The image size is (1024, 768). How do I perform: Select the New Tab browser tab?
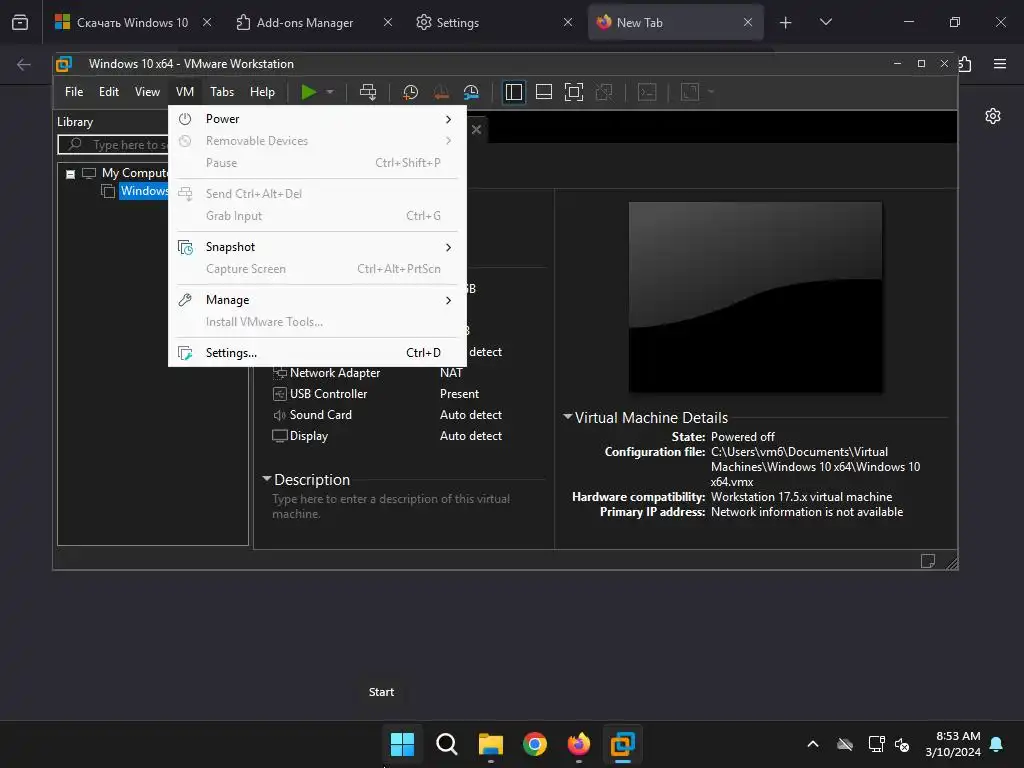(x=666, y=22)
